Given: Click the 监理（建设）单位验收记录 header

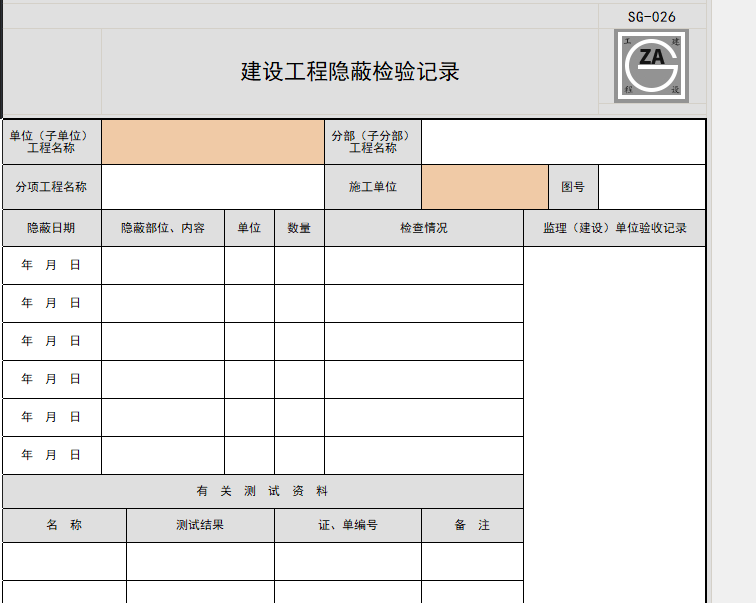Looking at the screenshot, I should click(614, 228).
